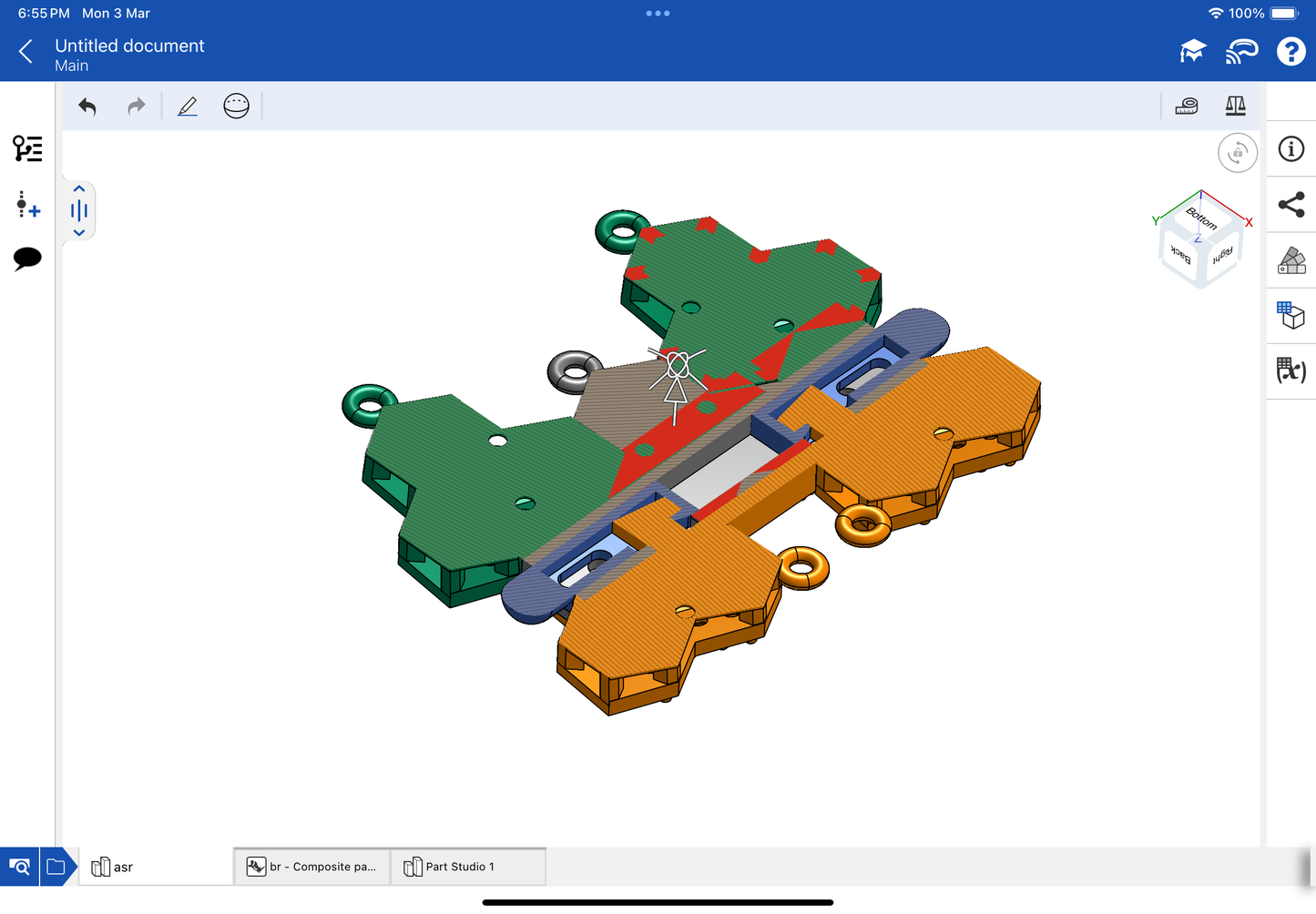Open the Learning Center graduation cap
The image size is (1316, 914).
click(x=1192, y=52)
